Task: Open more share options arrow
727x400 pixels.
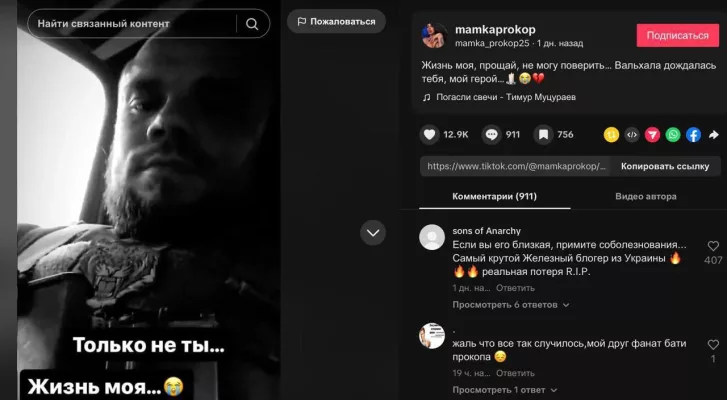Action: click(x=714, y=135)
